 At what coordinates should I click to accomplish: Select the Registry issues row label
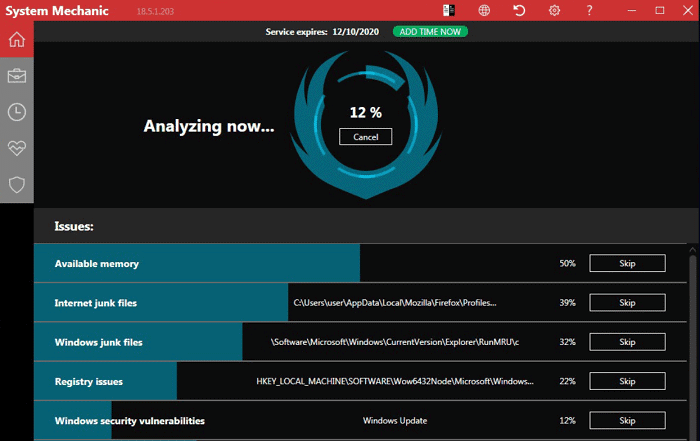click(88, 382)
